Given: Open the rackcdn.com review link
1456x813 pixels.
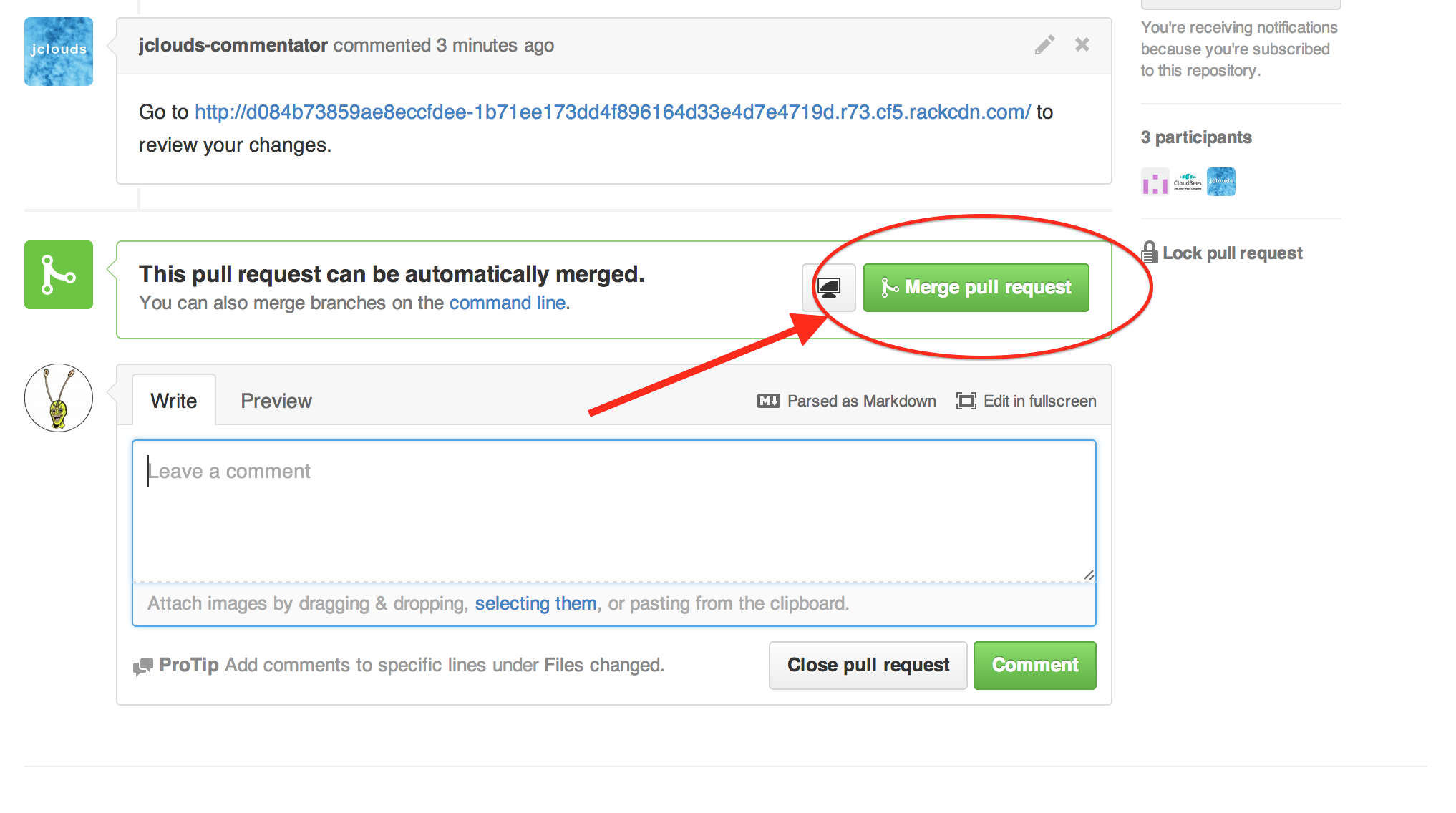Looking at the screenshot, I should (x=613, y=112).
